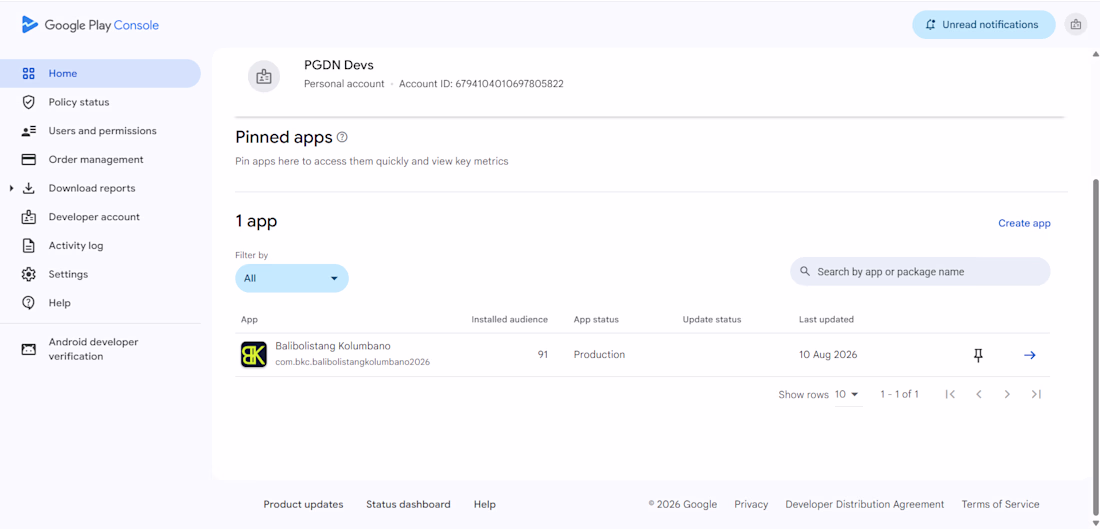Jump to the last page of apps

tap(1036, 394)
